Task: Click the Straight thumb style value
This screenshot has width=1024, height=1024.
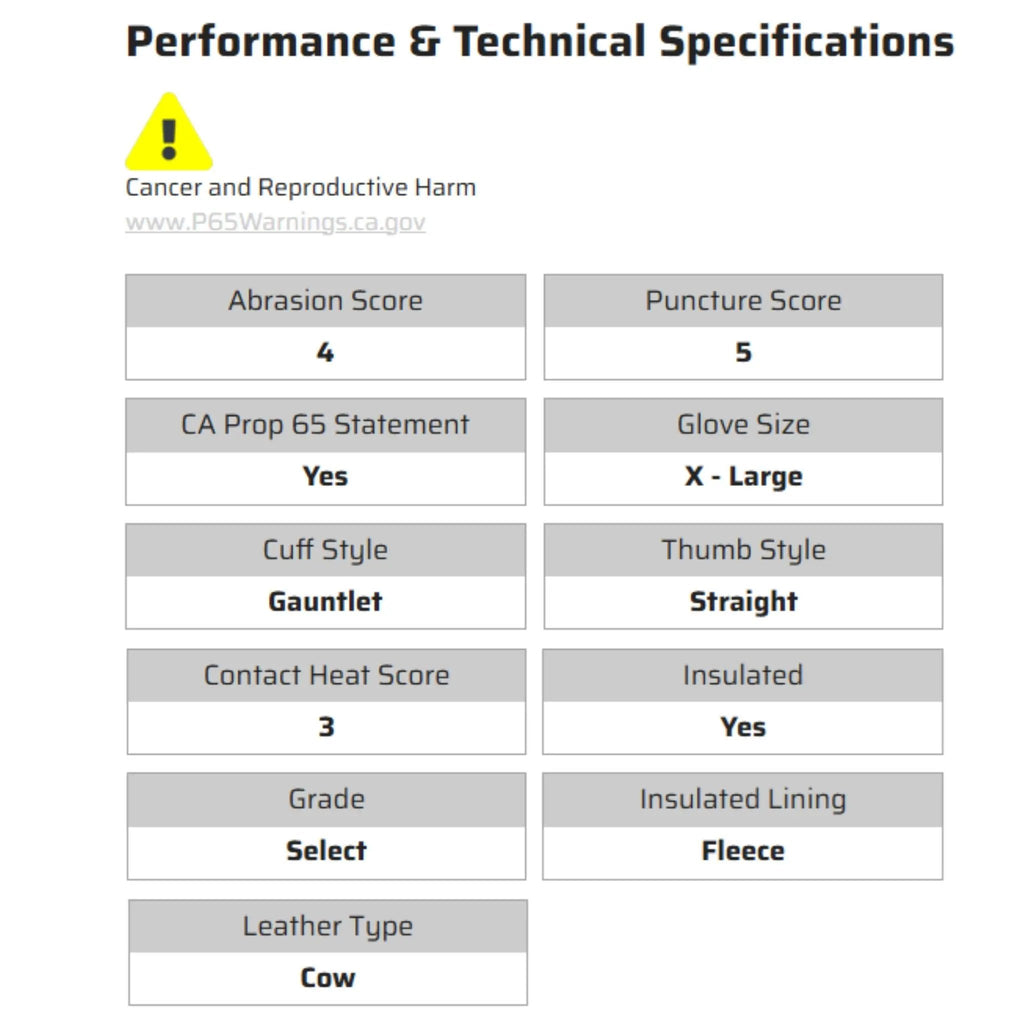Action: point(743,602)
